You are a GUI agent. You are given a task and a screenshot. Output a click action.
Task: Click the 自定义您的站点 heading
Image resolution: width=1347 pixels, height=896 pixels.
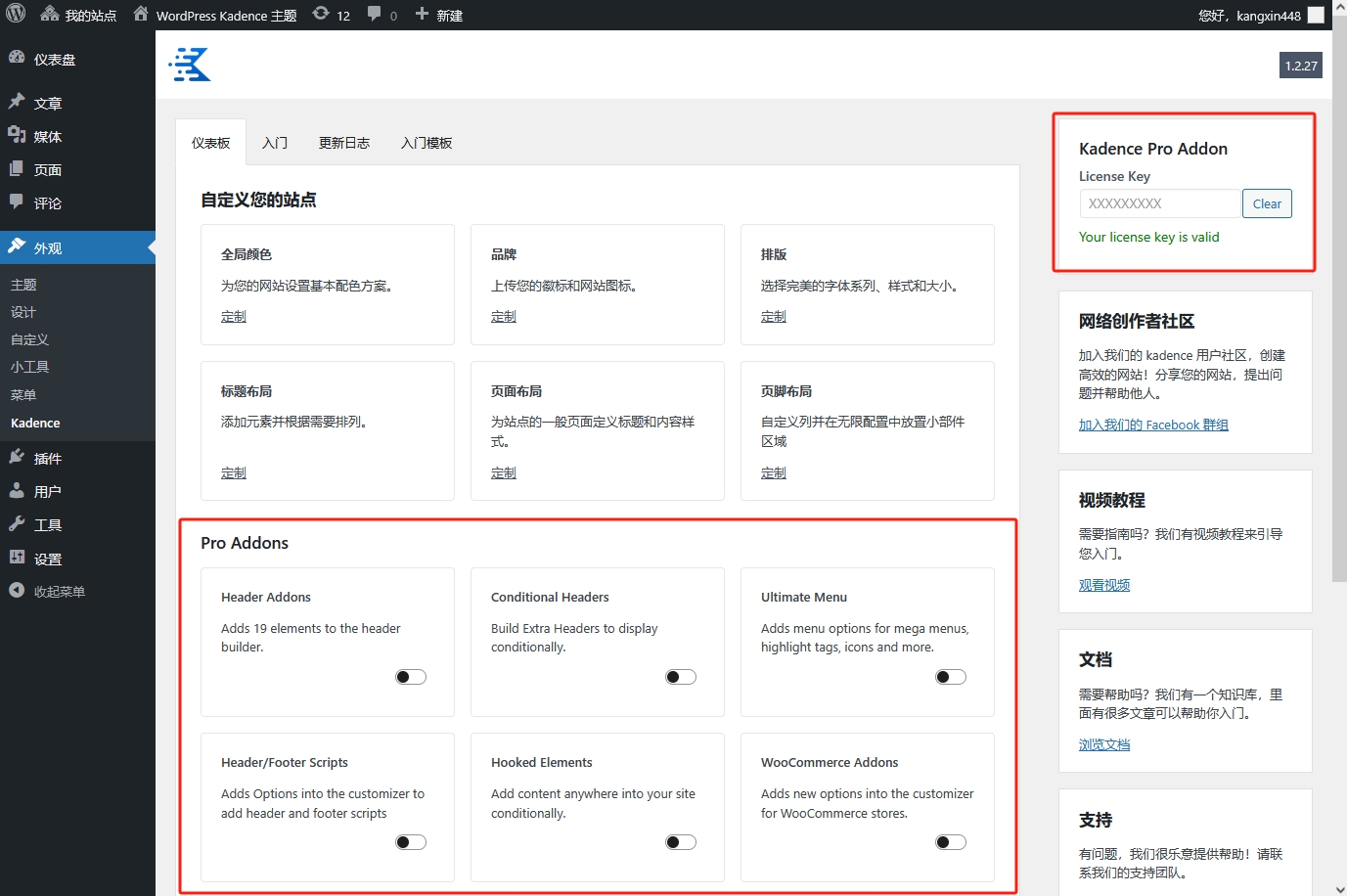pos(258,200)
